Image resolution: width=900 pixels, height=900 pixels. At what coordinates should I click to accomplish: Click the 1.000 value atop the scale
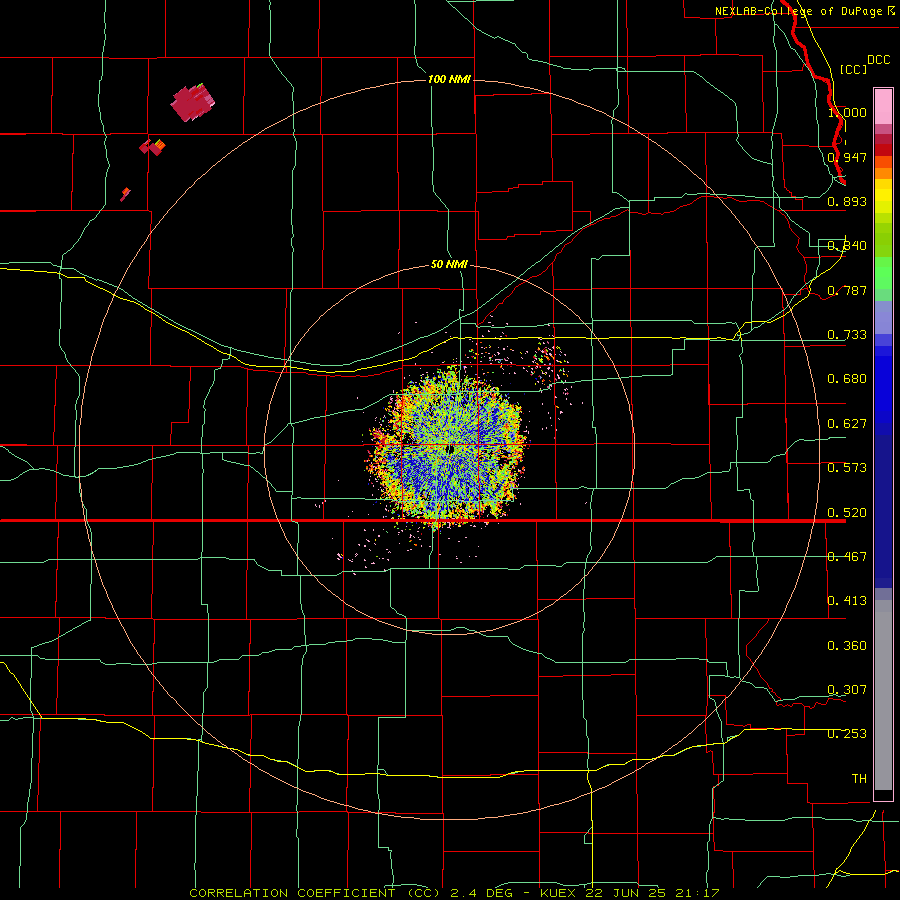click(x=847, y=112)
